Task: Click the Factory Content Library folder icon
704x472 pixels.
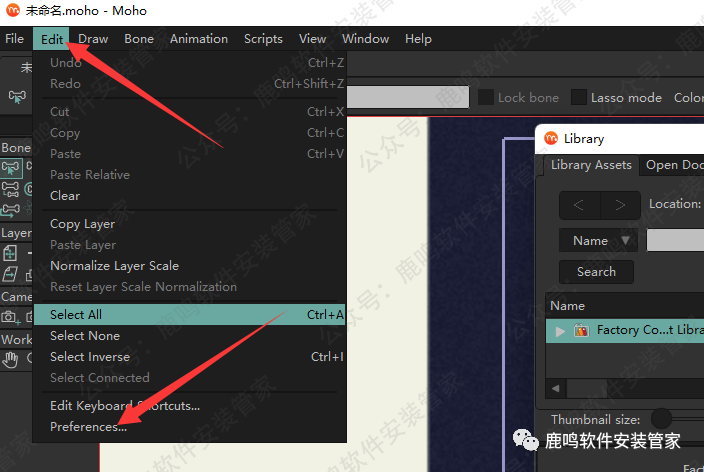Action: [x=581, y=331]
